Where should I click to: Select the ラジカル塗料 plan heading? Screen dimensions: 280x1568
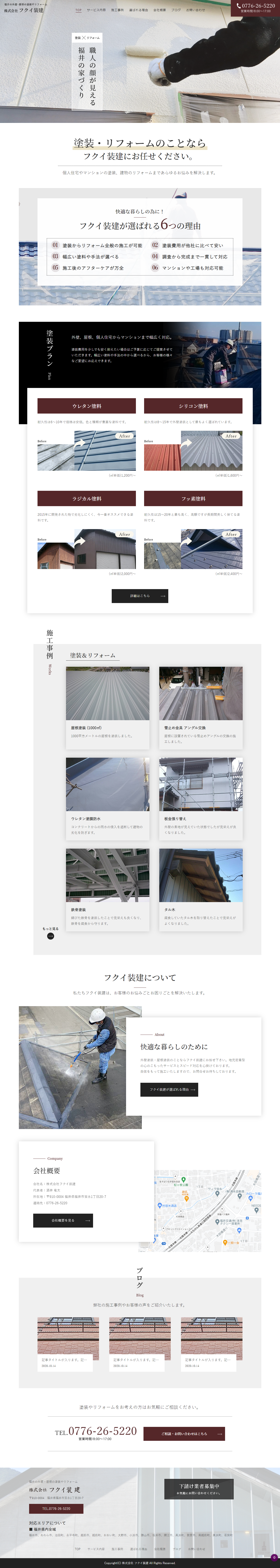87,499
